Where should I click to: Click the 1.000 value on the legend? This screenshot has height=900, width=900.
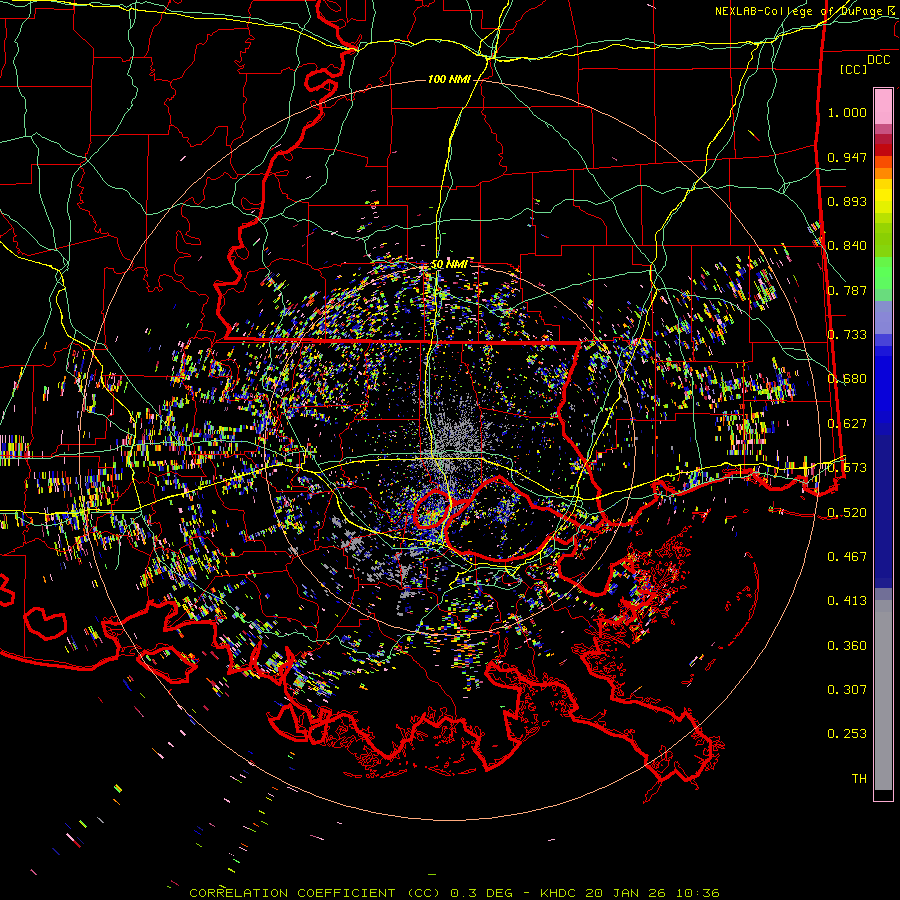tap(847, 112)
